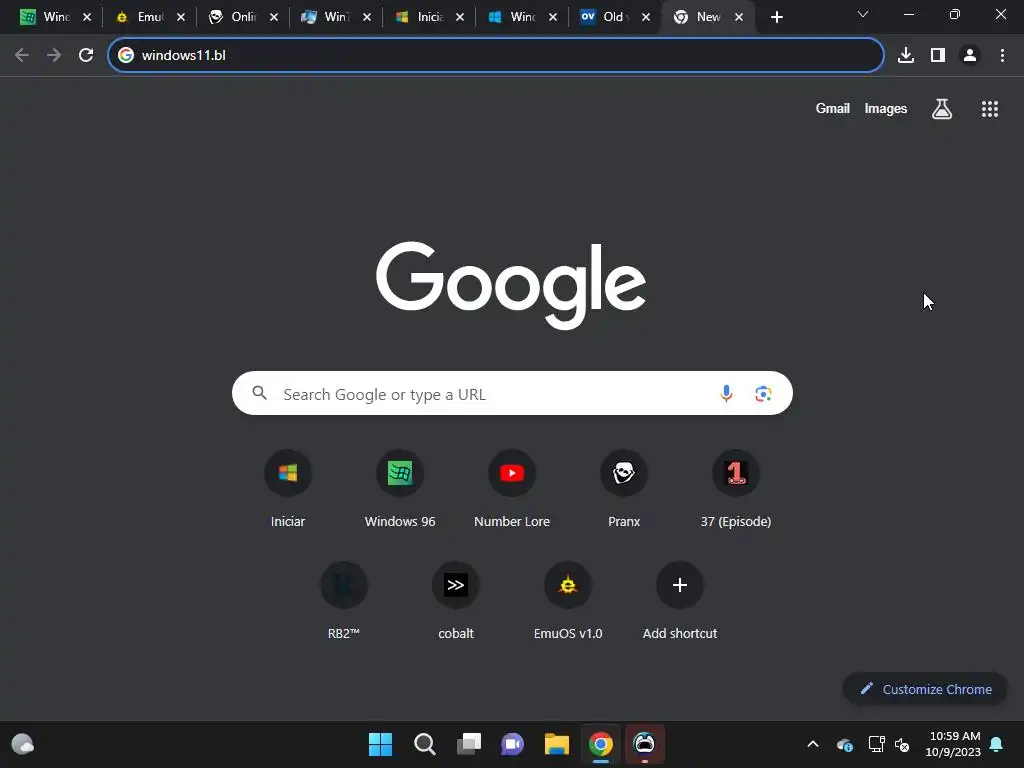Open Search Labs flask icon
The height and width of the screenshot is (768, 1024).
pyautogui.click(x=942, y=109)
